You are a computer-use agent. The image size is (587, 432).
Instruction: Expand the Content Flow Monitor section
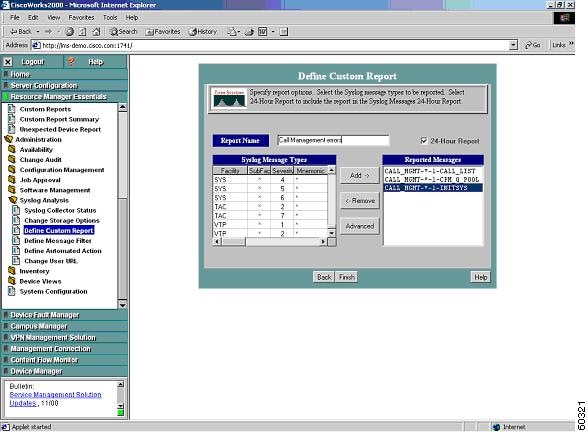click(x=64, y=360)
